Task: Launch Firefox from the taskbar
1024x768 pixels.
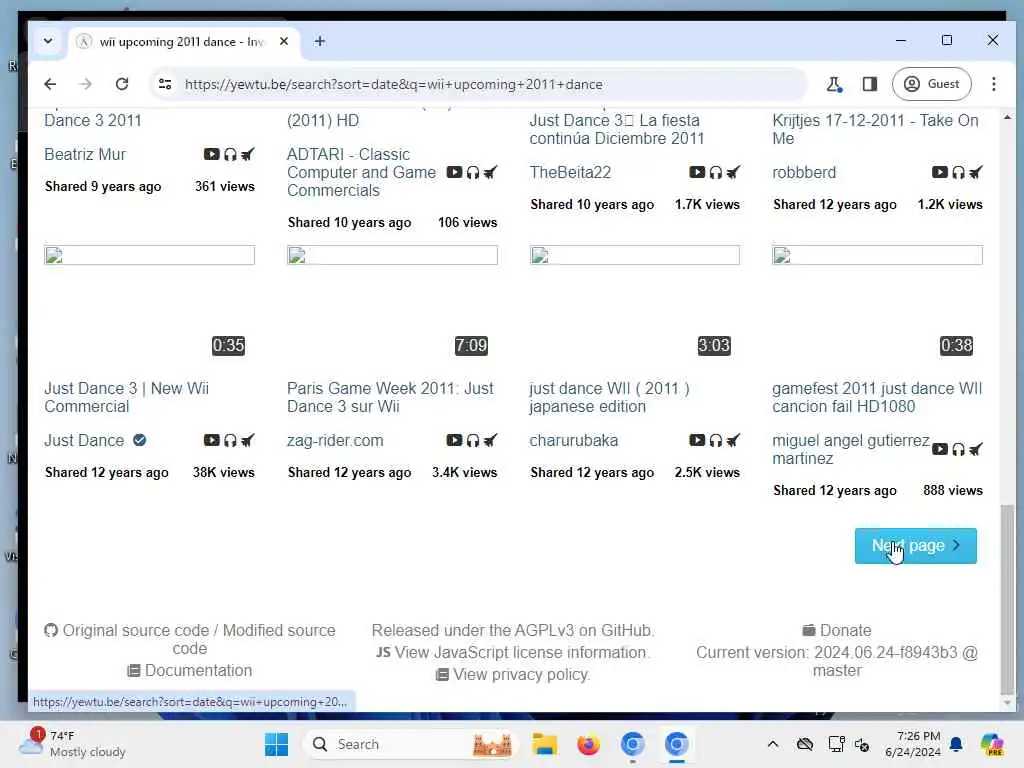Action: [x=588, y=744]
